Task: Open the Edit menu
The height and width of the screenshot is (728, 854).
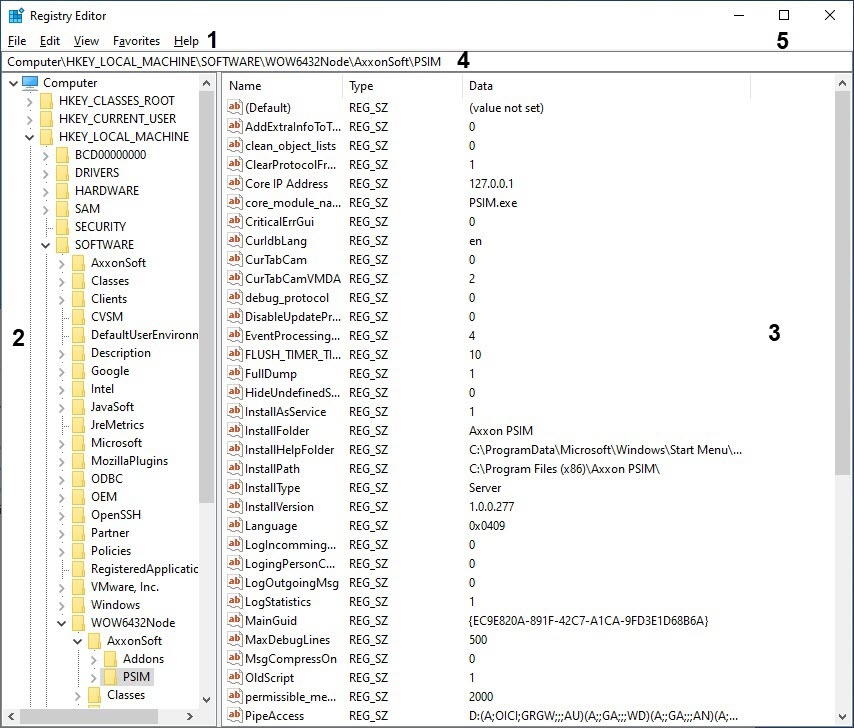Action: (50, 41)
